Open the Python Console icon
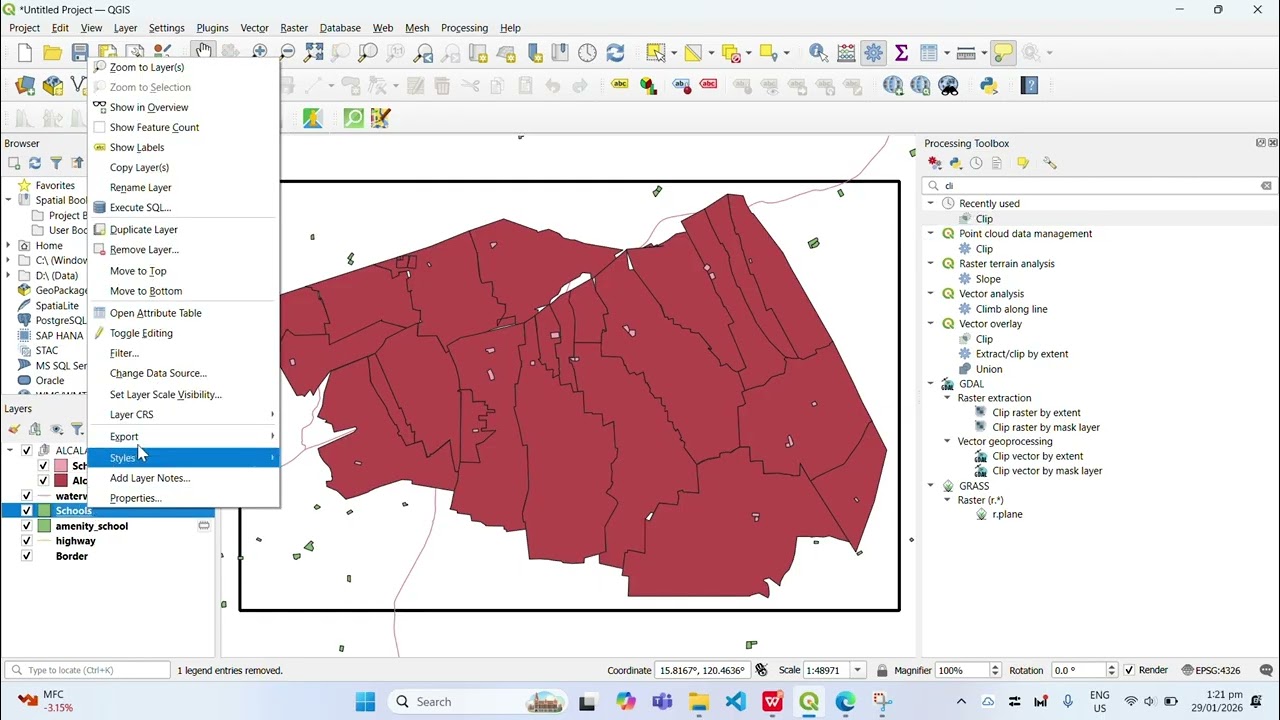This screenshot has width=1280, height=720. click(989, 86)
